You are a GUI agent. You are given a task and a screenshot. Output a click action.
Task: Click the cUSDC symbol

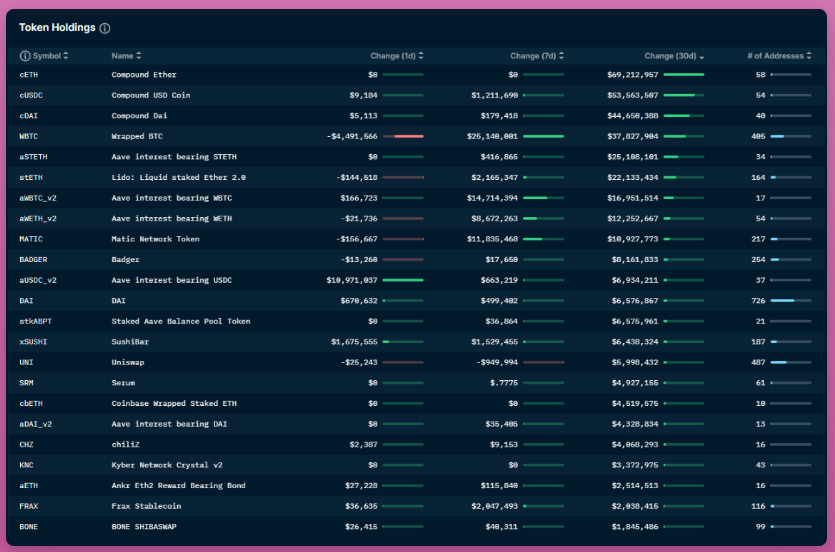click(31, 95)
